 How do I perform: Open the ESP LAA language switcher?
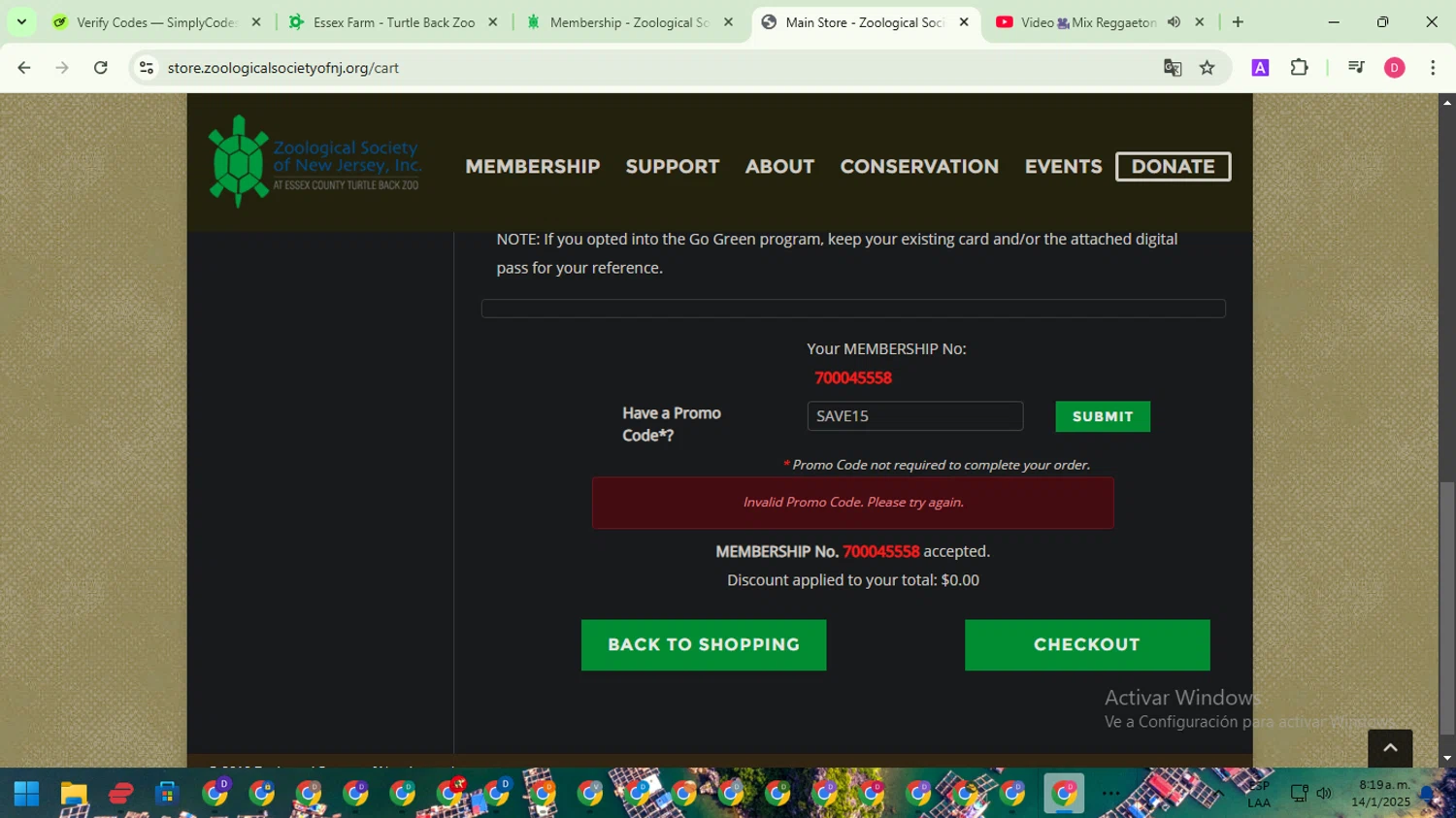[x=1259, y=794]
